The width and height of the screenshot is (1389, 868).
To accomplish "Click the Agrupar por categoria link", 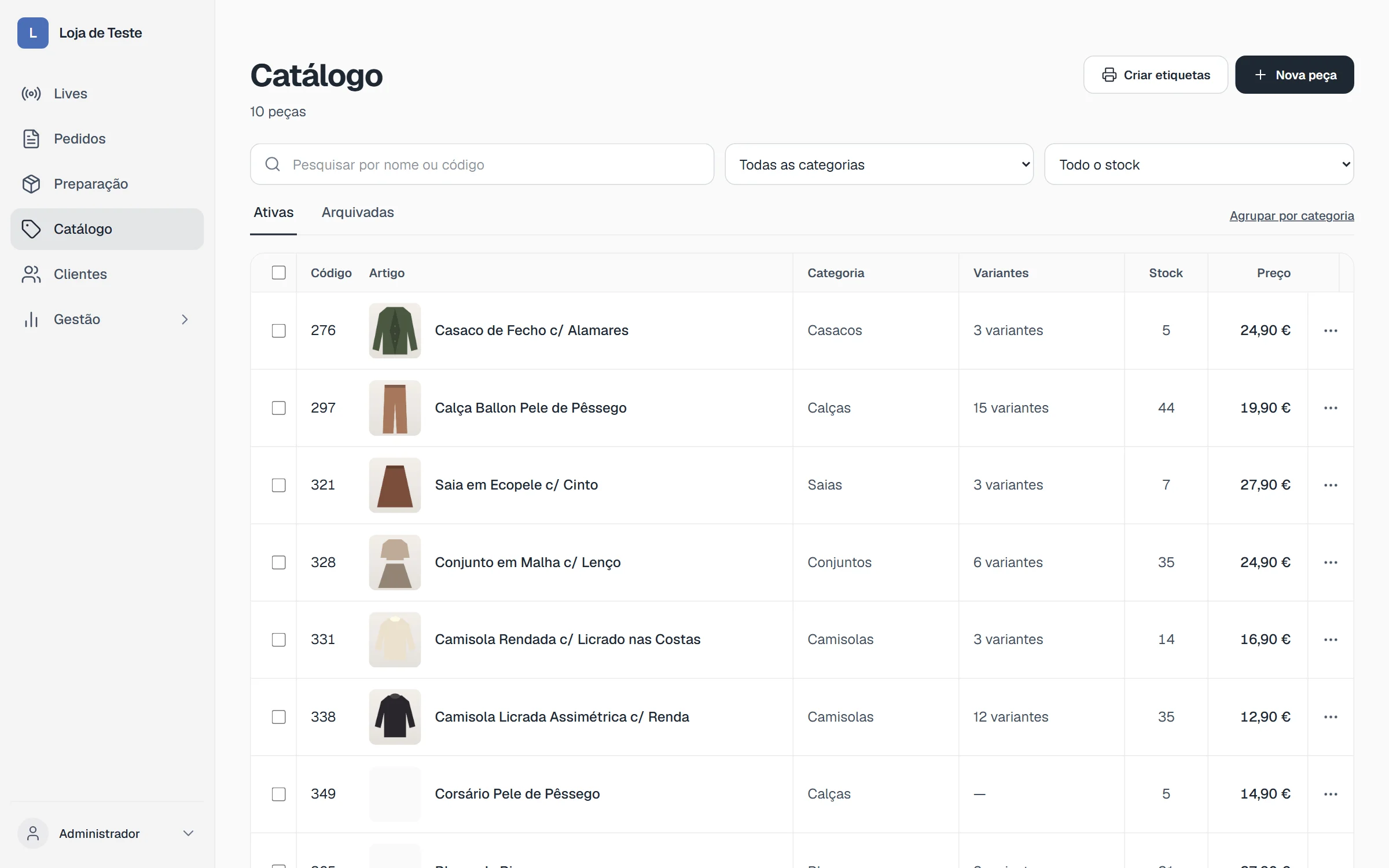I will click(x=1292, y=216).
